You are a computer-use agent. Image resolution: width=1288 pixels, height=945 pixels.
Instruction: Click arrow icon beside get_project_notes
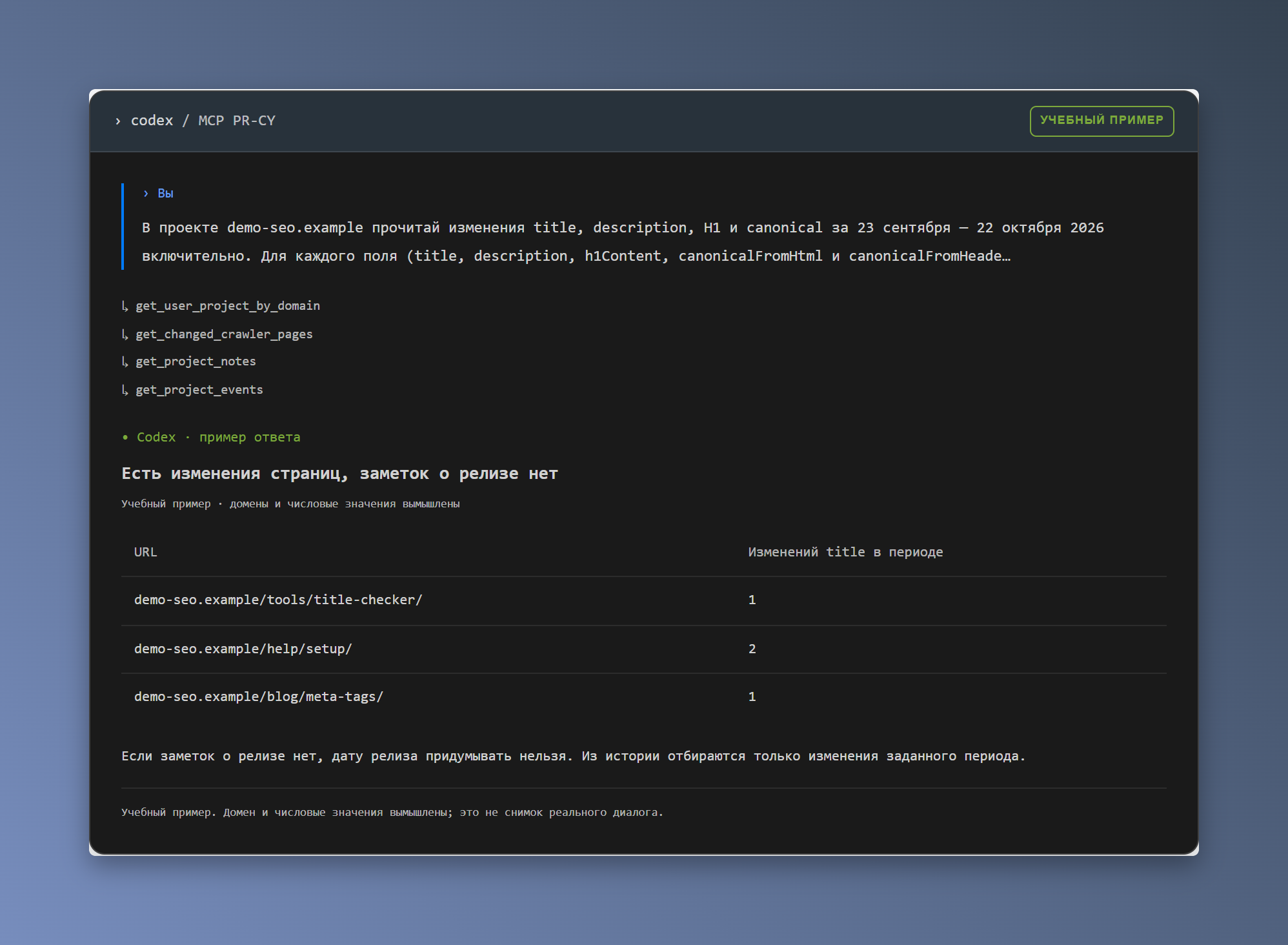pyautogui.click(x=125, y=361)
